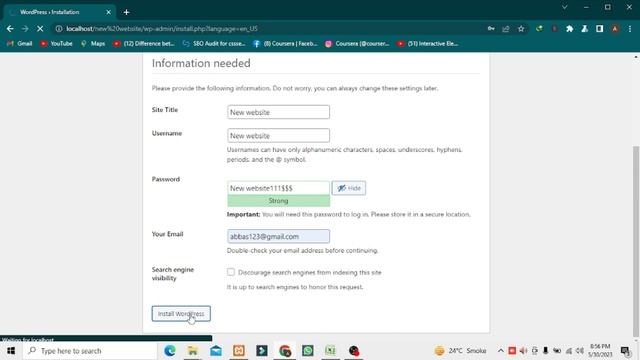Screen dimensions: 640x360
Task: Open the Chrome Labs flask icon
Action: [584, 29]
